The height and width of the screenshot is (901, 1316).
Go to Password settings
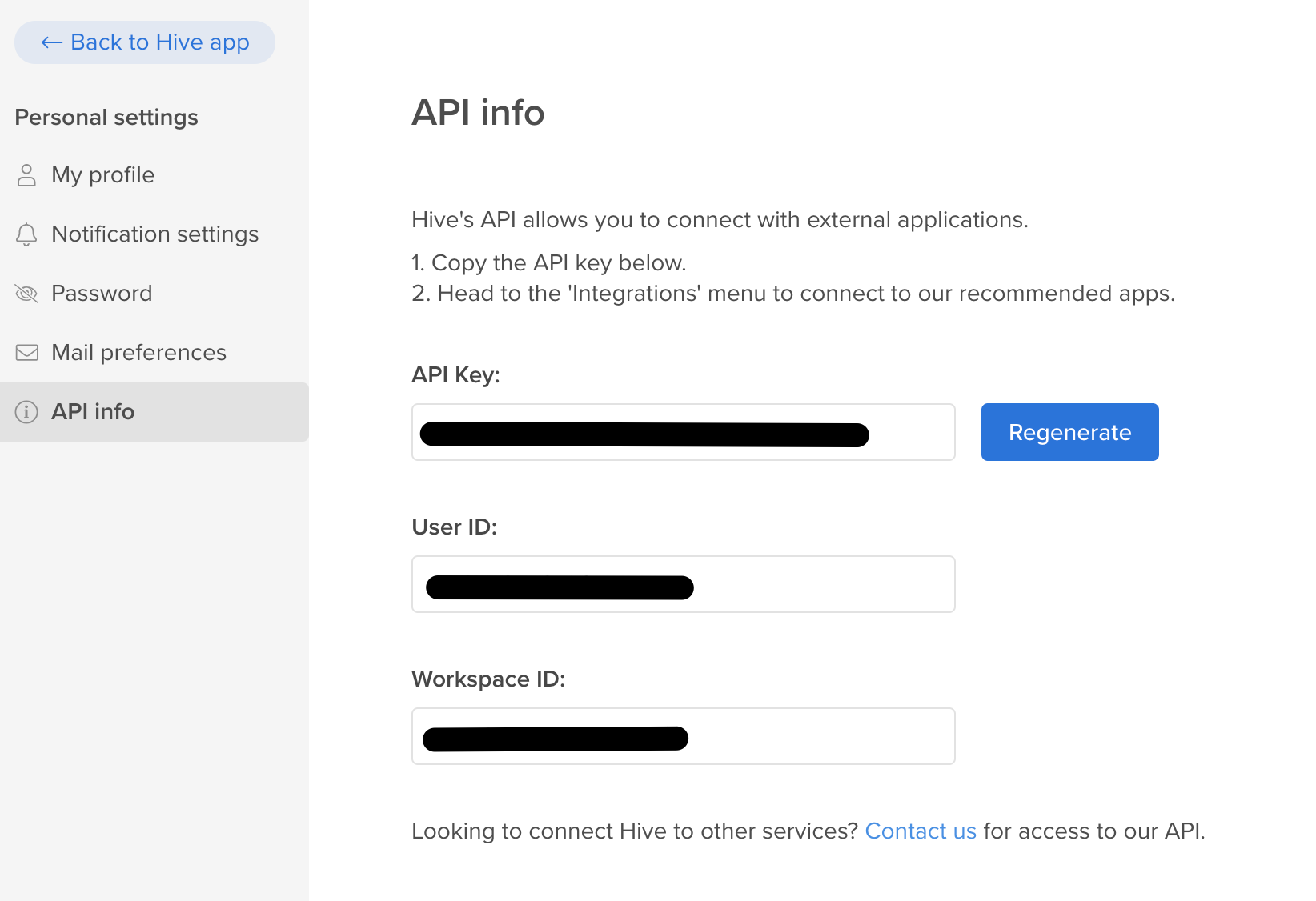[154, 294]
